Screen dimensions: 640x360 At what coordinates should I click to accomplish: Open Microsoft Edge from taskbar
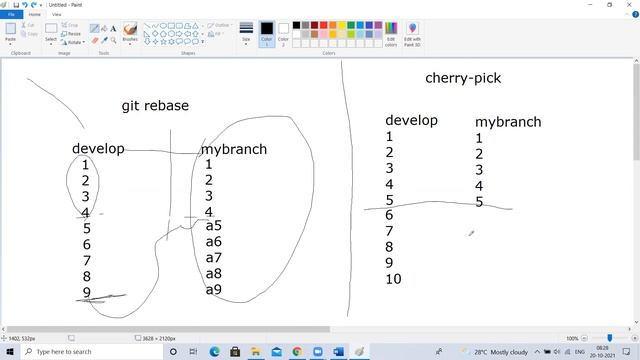215,351
